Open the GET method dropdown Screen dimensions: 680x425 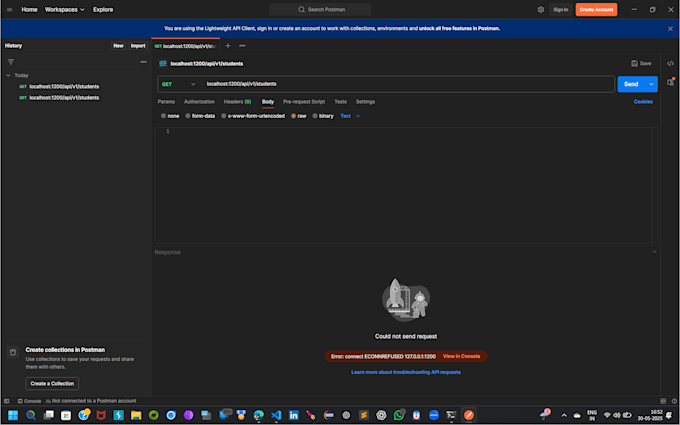click(179, 84)
